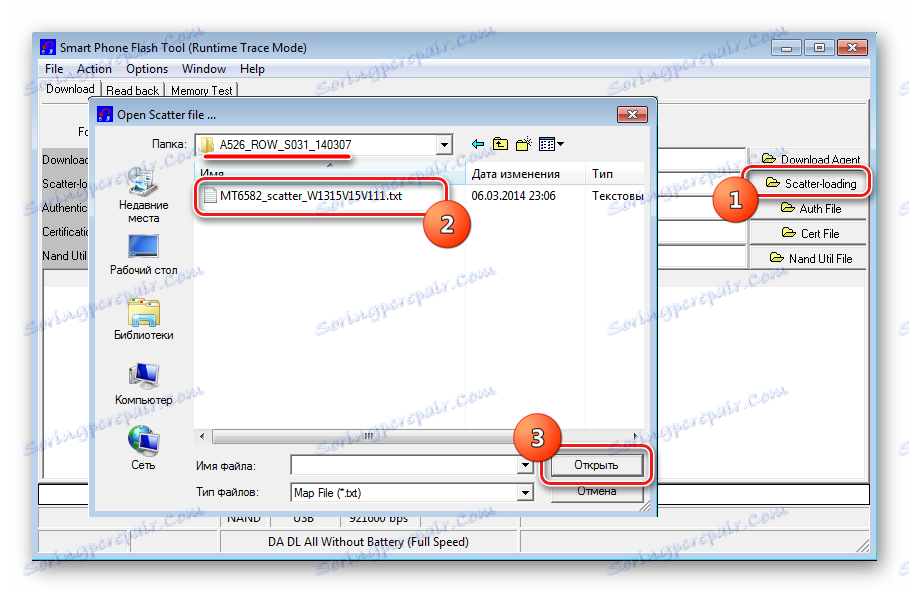Open the Help menu

pyautogui.click(x=252, y=69)
